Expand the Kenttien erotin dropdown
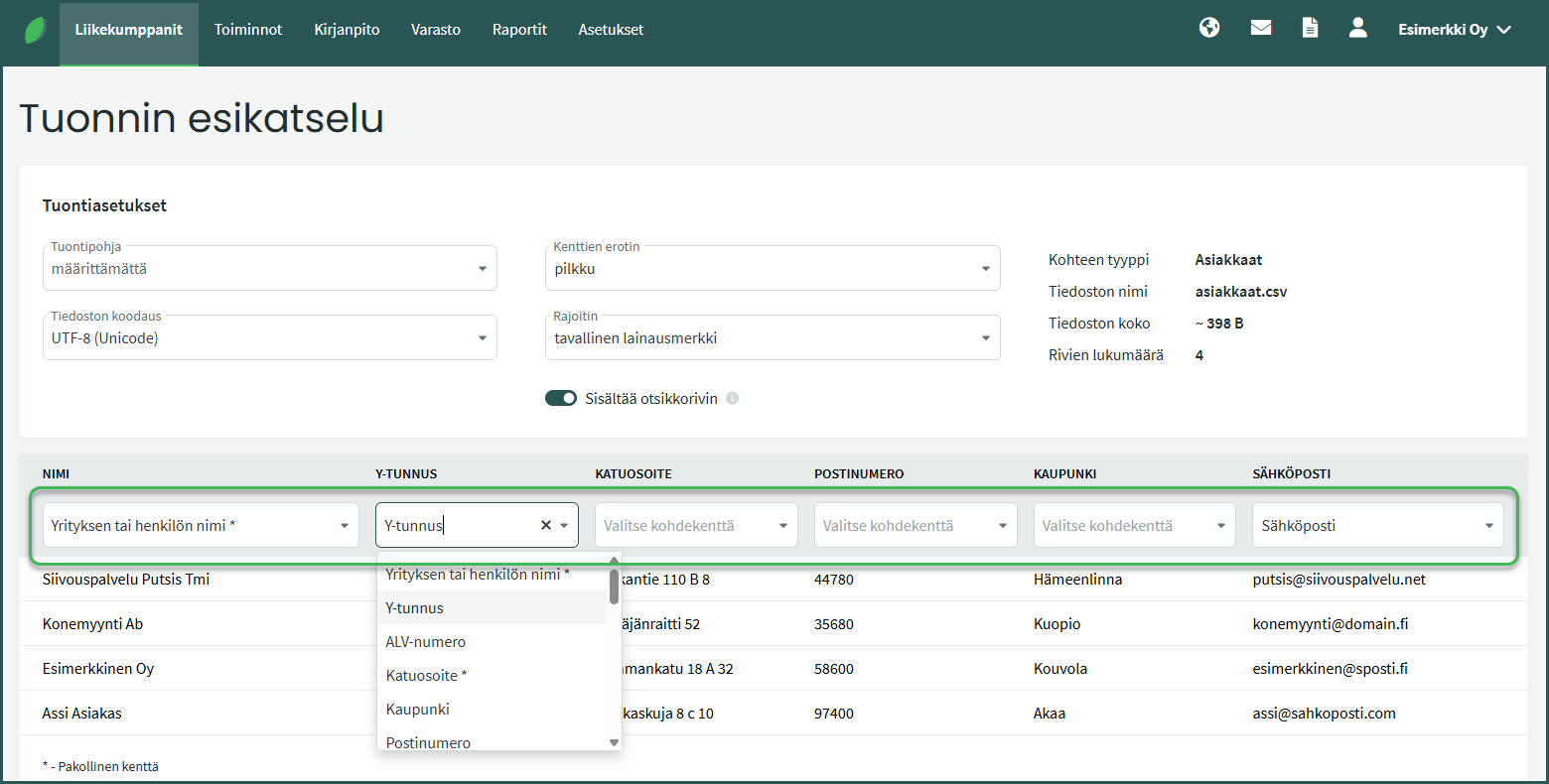Screen dimensions: 1549x784 (772, 269)
